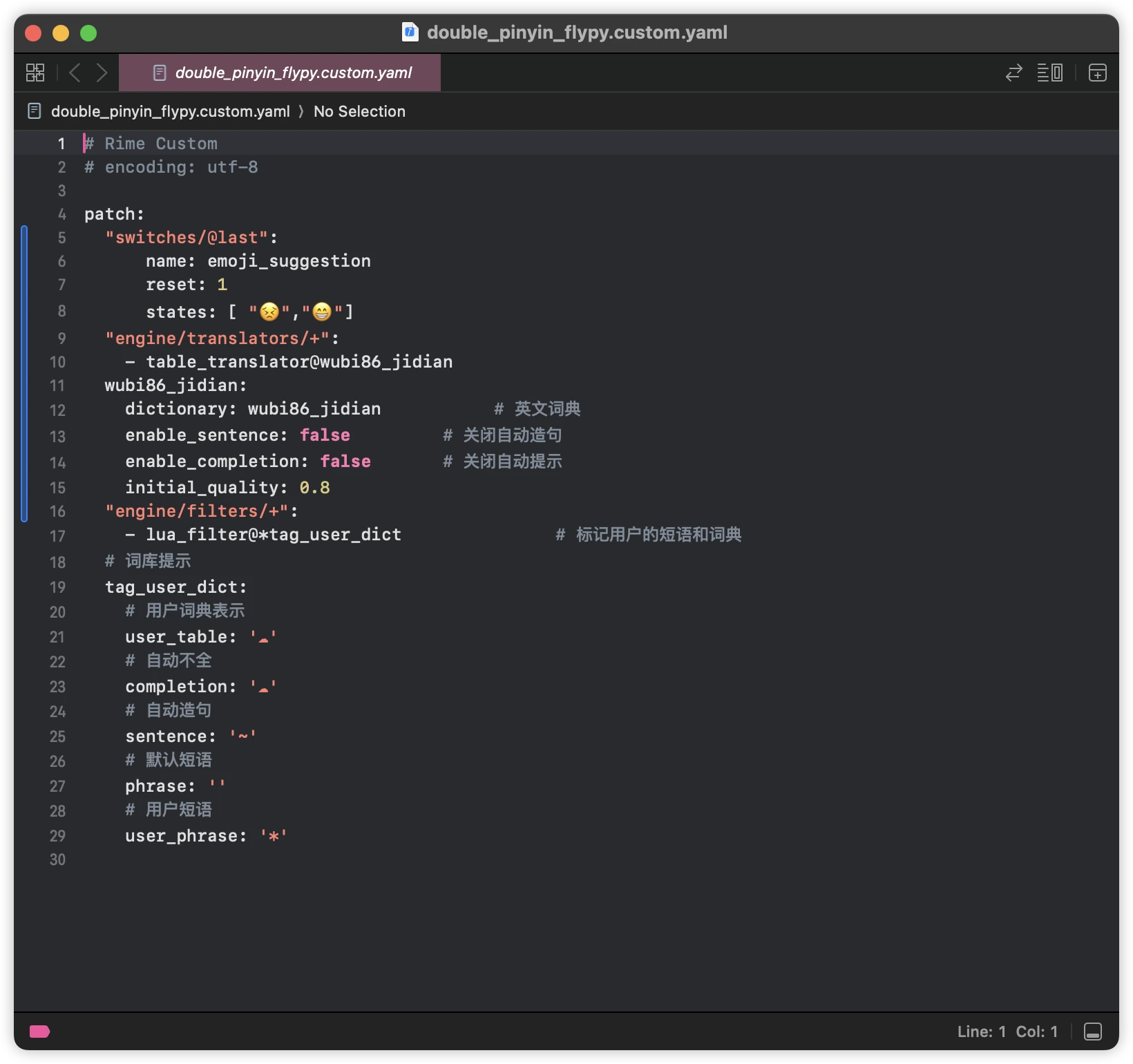Click line number 1 in the gutter
This screenshot has width=1133, height=1064.
click(x=61, y=144)
